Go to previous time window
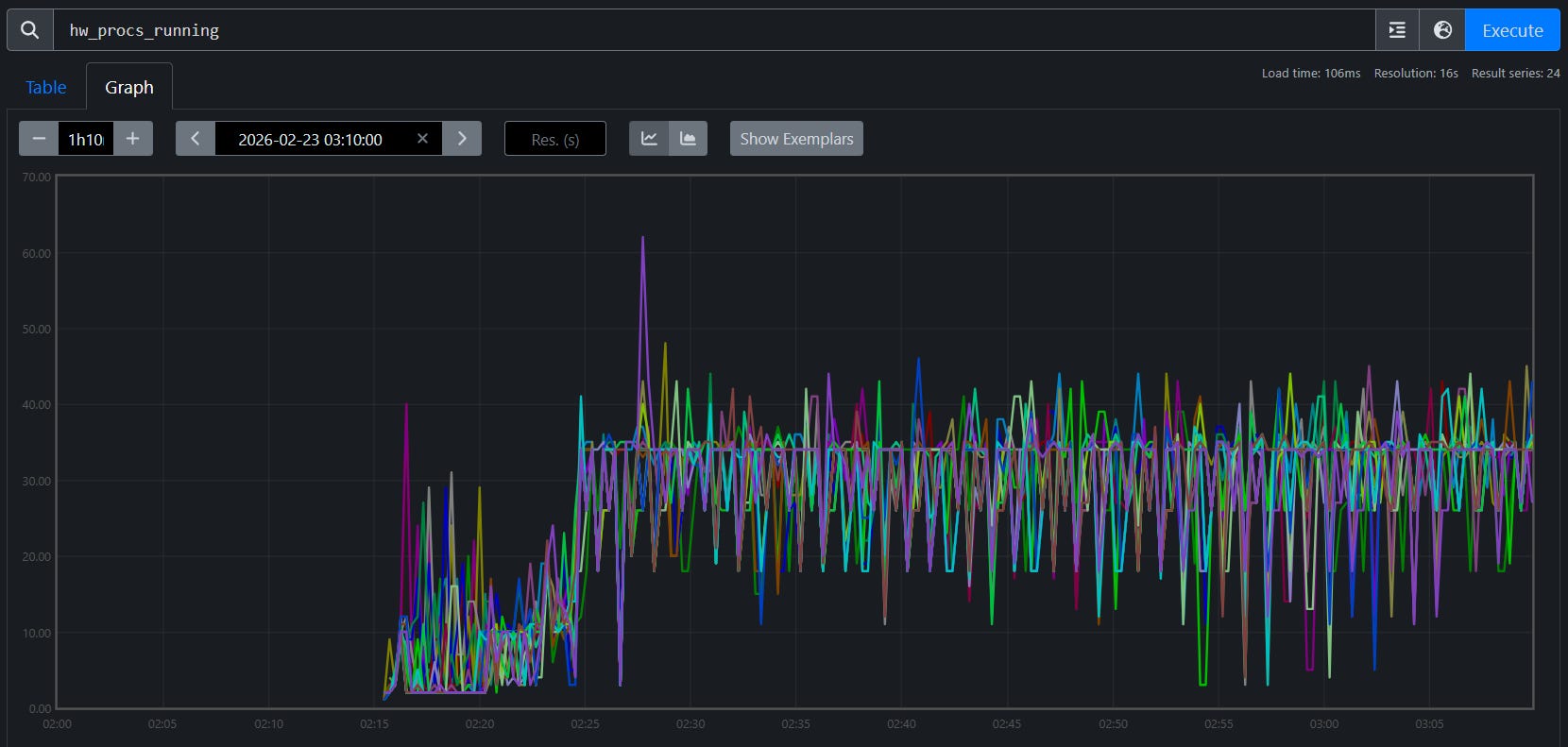The image size is (1568, 747). point(196,139)
